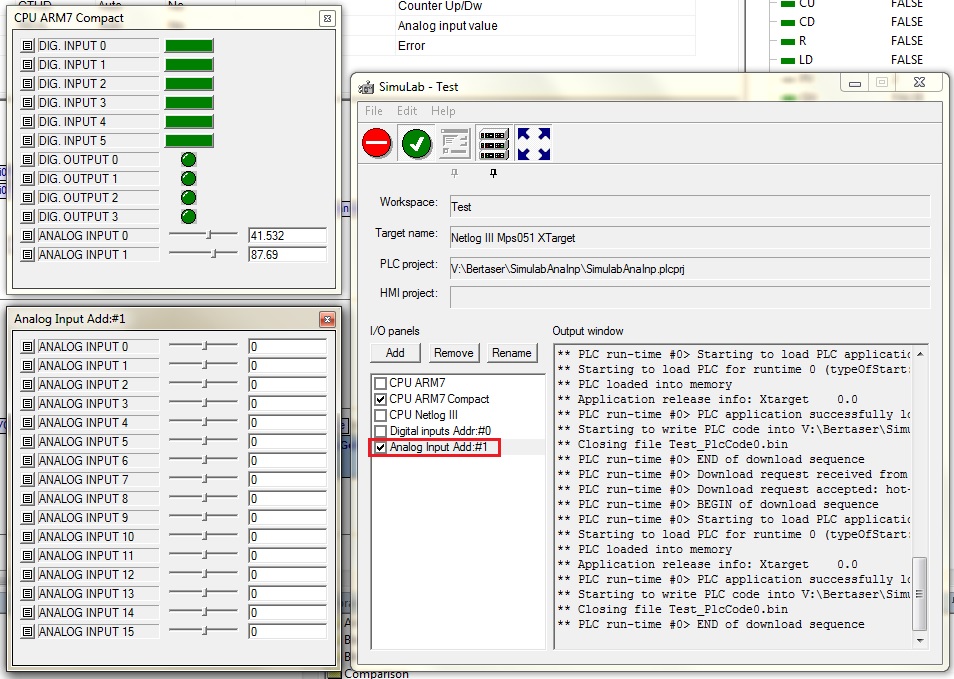This screenshot has height=679, width=954.
Task: Click the ANALOG INPUT 3 value field
Action: coord(287,404)
